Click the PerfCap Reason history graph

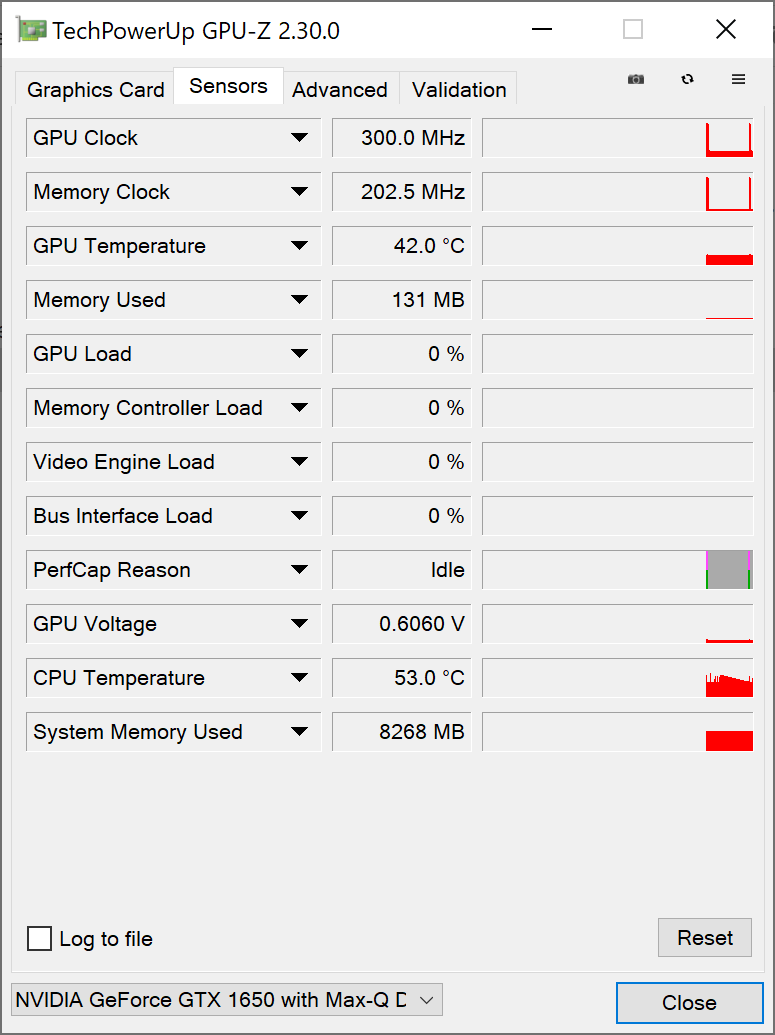point(617,570)
